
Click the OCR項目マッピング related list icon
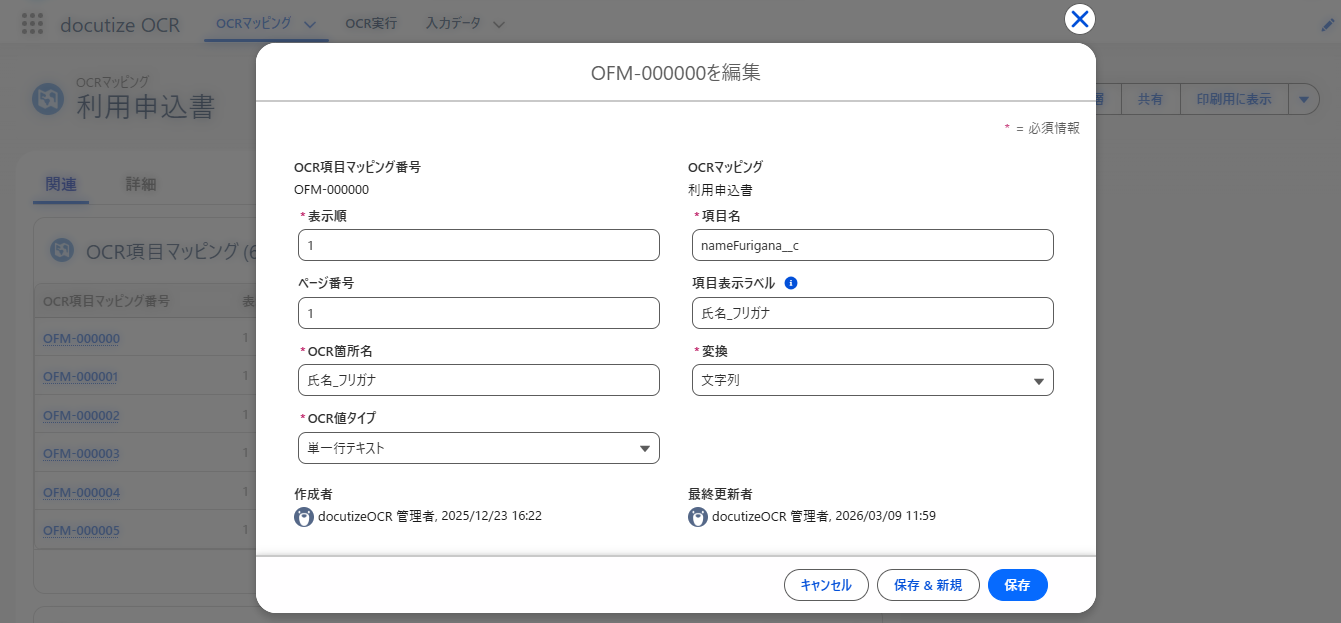point(60,251)
